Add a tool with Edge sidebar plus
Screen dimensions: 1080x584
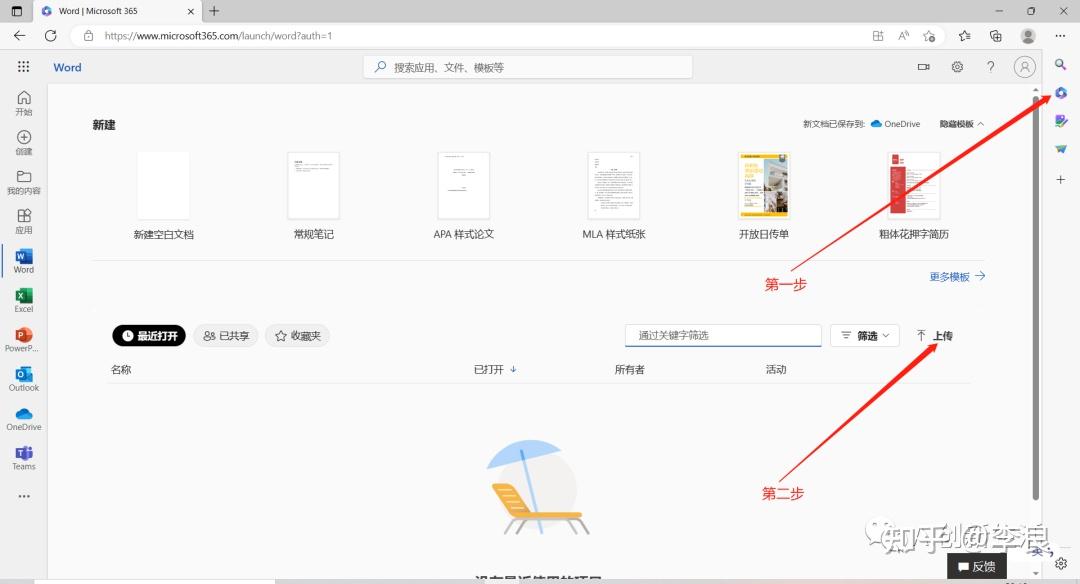pos(1061,179)
